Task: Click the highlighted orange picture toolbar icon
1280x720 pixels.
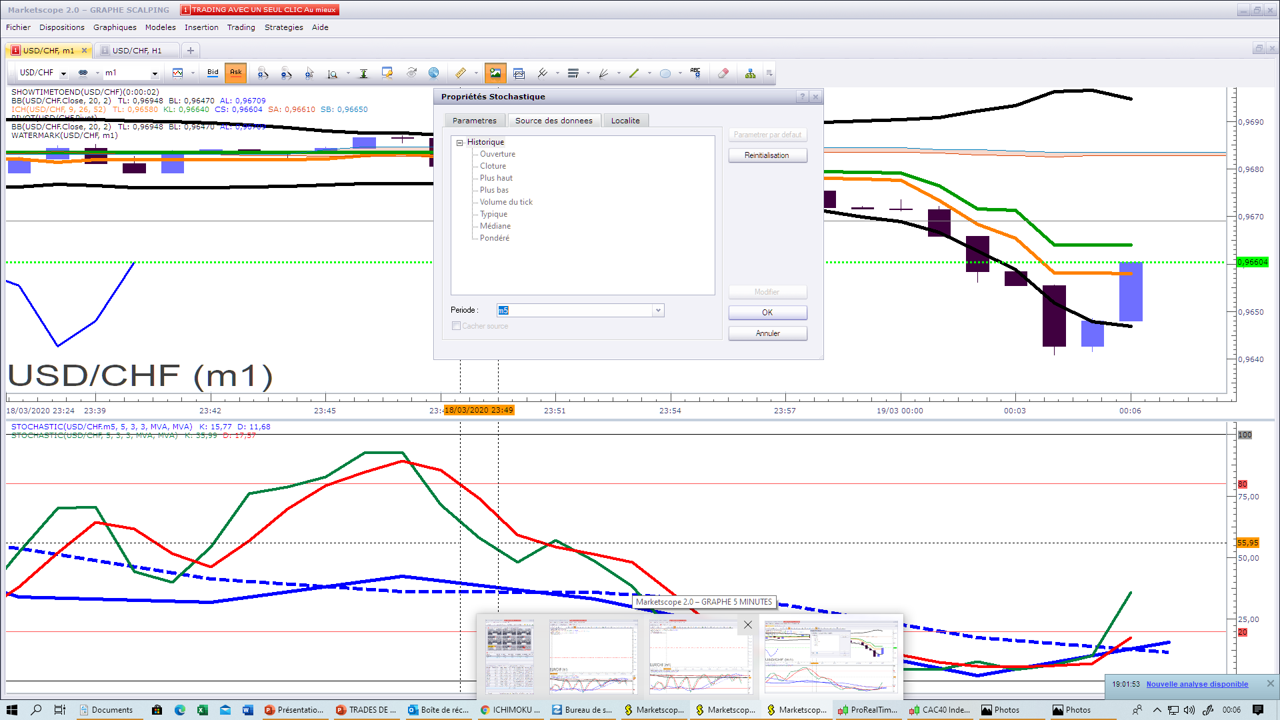Action: 495,73
